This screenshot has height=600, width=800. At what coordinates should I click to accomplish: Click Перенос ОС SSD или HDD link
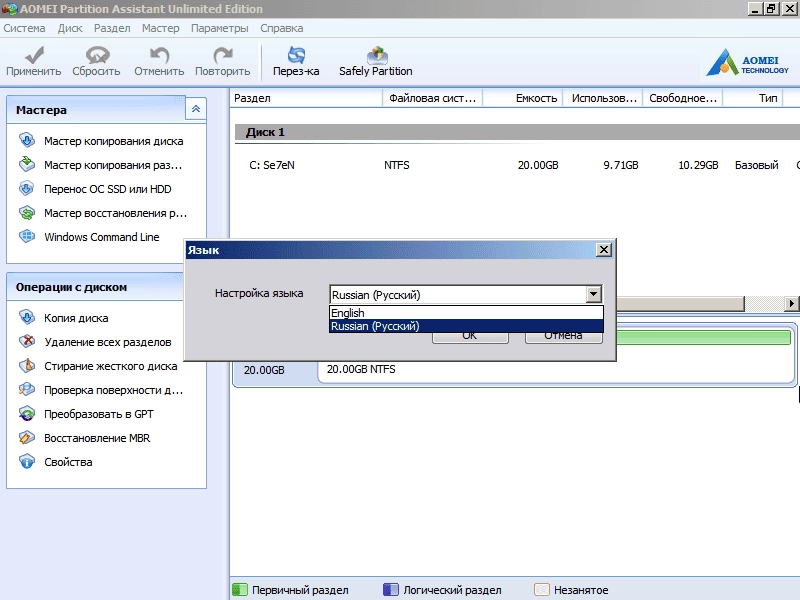[x=108, y=189]
